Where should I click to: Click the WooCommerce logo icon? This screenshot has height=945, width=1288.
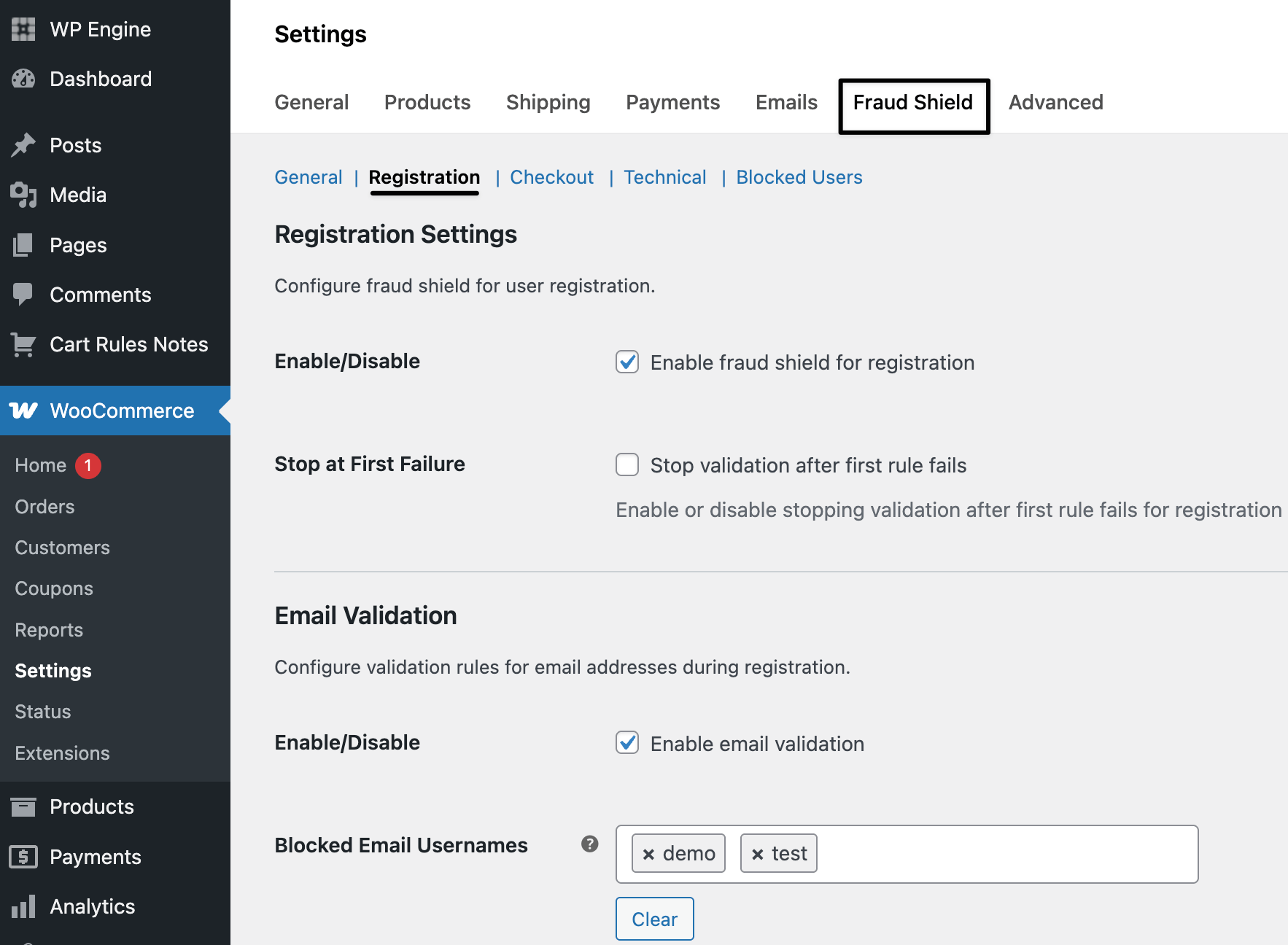click(x=23, y=411)
